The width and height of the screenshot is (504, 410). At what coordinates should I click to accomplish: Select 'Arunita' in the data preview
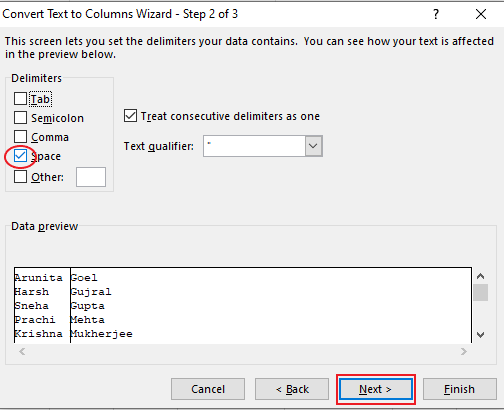pyautogui.click(x=38, y=278)
